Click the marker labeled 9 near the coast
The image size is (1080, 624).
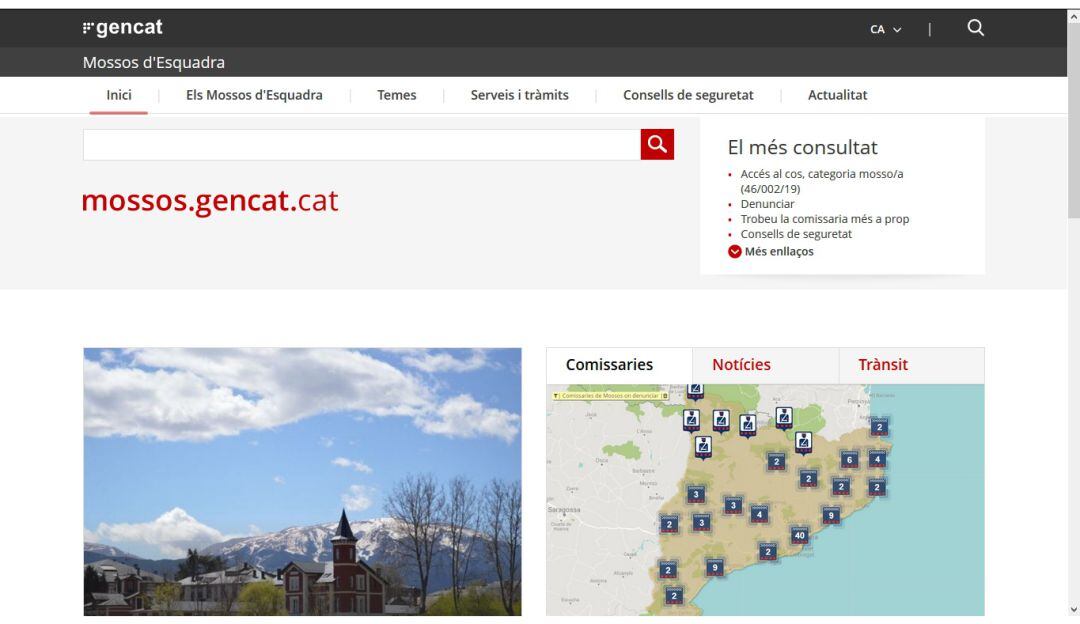[831, 515]
